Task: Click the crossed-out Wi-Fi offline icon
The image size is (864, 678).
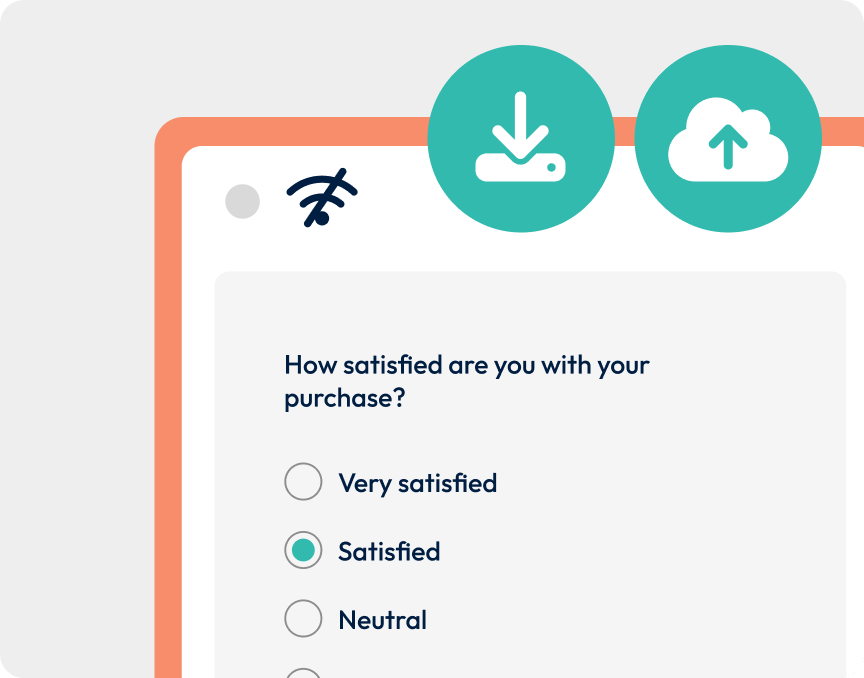Action: point(322,198)
